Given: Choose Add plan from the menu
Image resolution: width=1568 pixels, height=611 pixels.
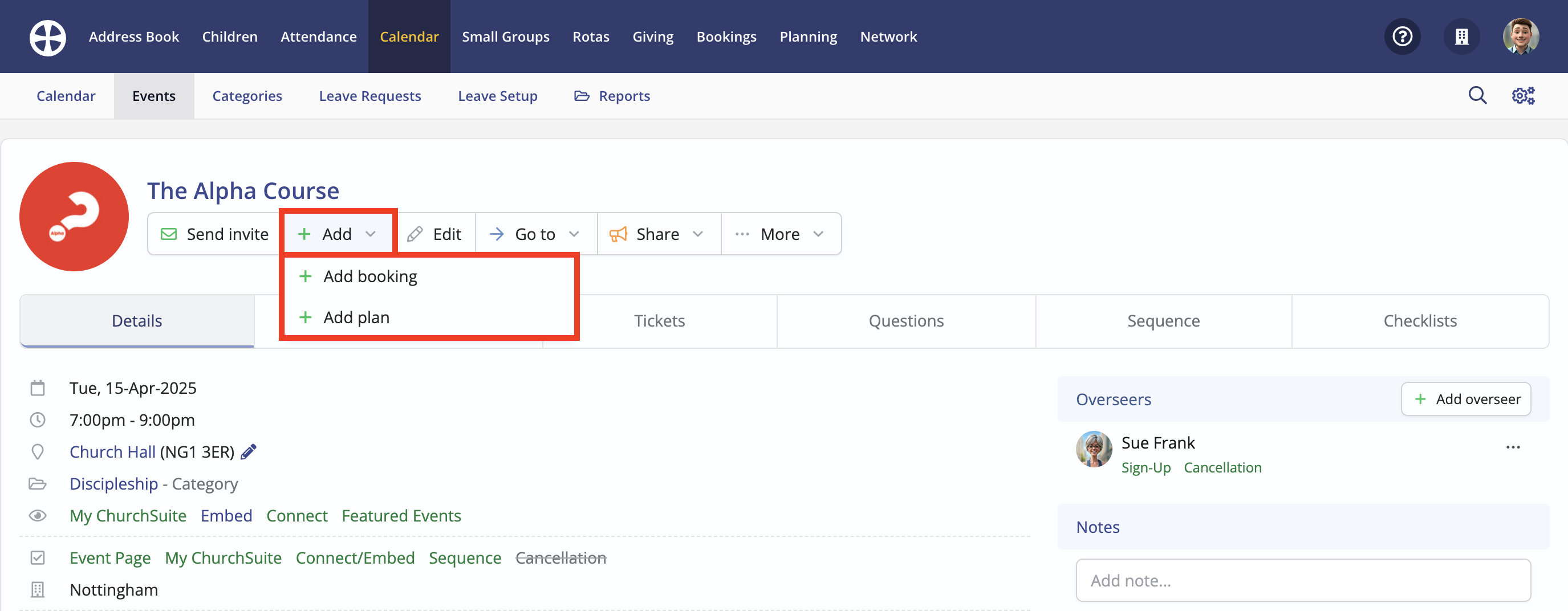Looking at the screenshot, I should pos(429,317).
